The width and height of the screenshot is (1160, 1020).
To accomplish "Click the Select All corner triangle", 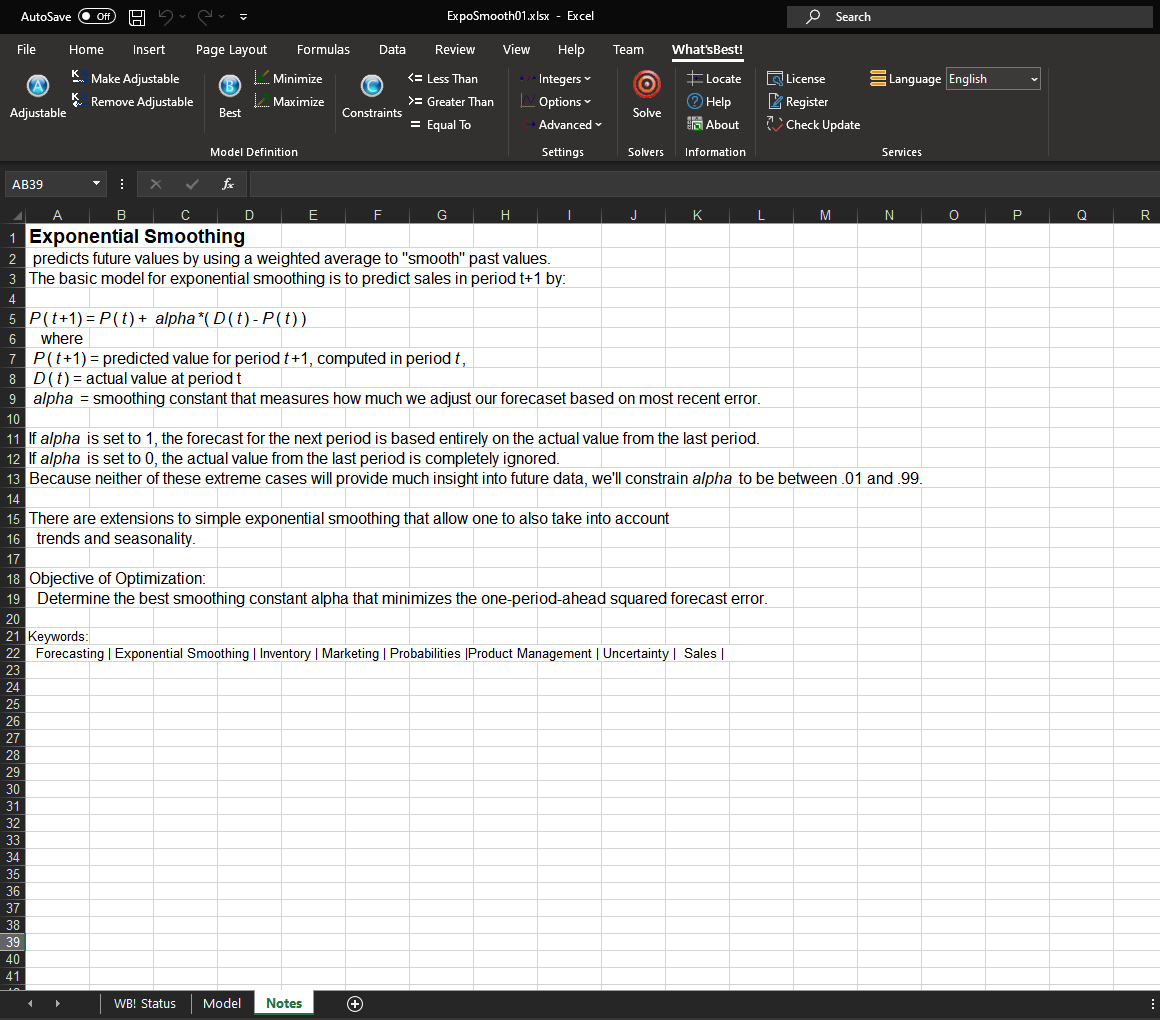I will point(17,215).
